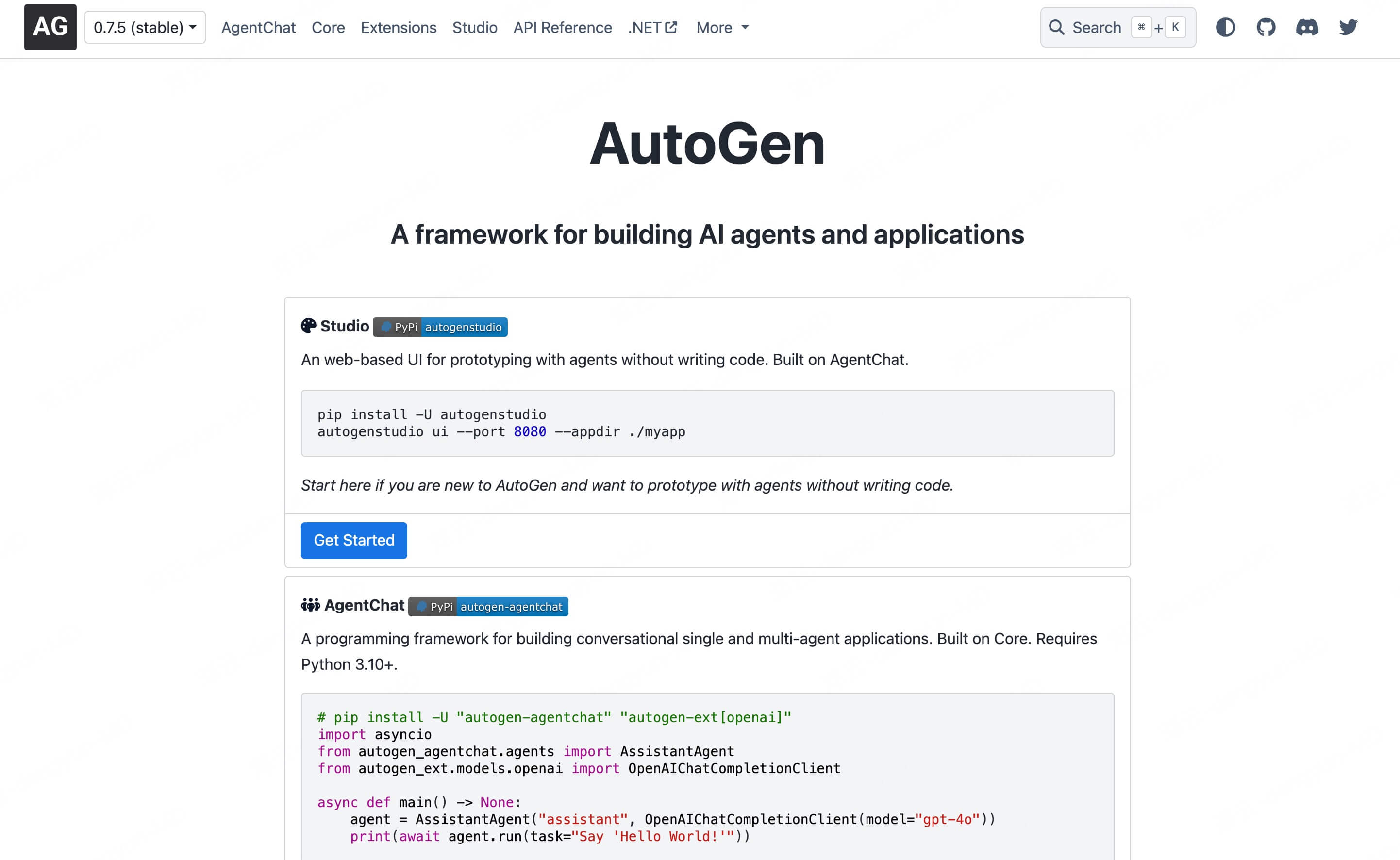1400x860 pixels.
Task: Click the 'print(await agent.run' code line
Action: 550,836
